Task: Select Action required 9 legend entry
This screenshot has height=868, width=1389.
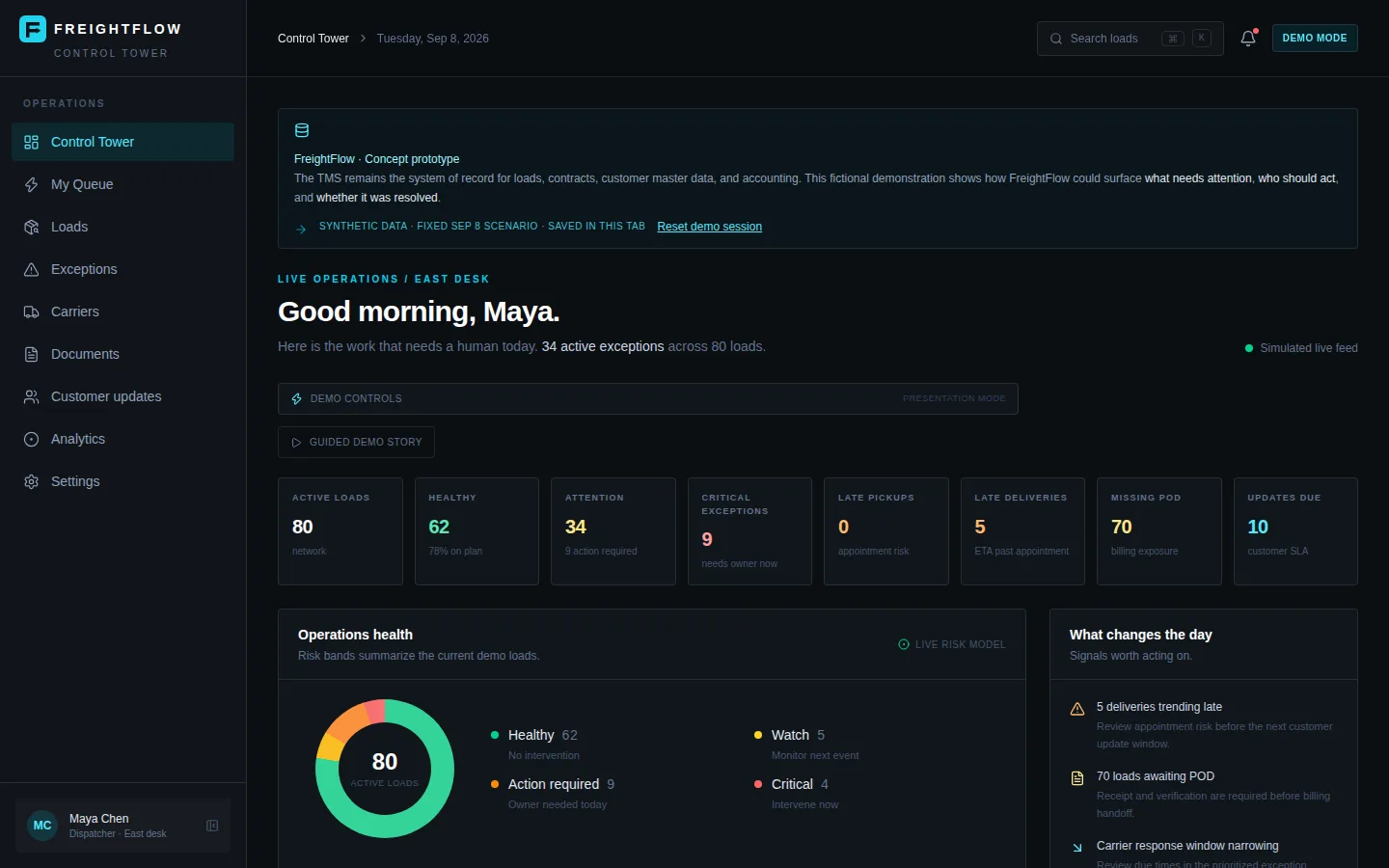Action: click(553, 794)
